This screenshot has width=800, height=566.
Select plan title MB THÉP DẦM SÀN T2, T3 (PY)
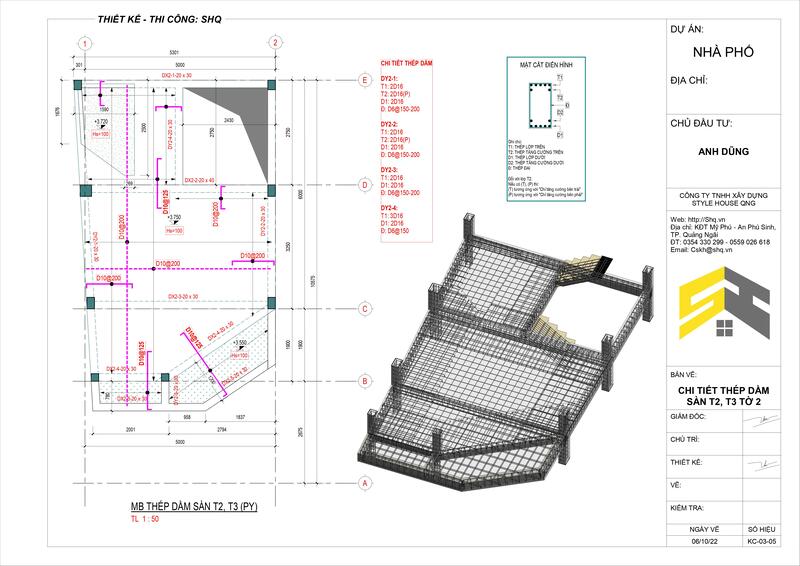(194, 506)
